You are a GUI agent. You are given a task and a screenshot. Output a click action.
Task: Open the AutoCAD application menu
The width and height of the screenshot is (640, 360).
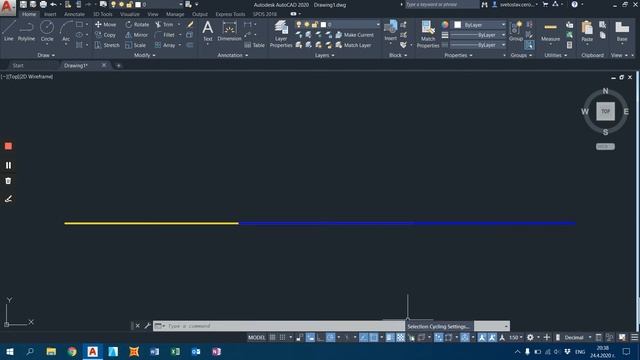(7, 7)
